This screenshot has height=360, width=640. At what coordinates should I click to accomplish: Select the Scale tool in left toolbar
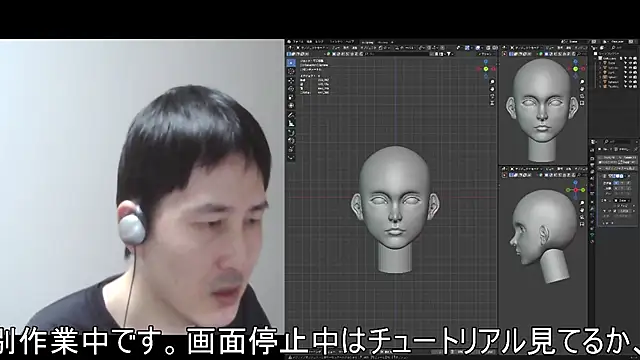click(291, 97)
